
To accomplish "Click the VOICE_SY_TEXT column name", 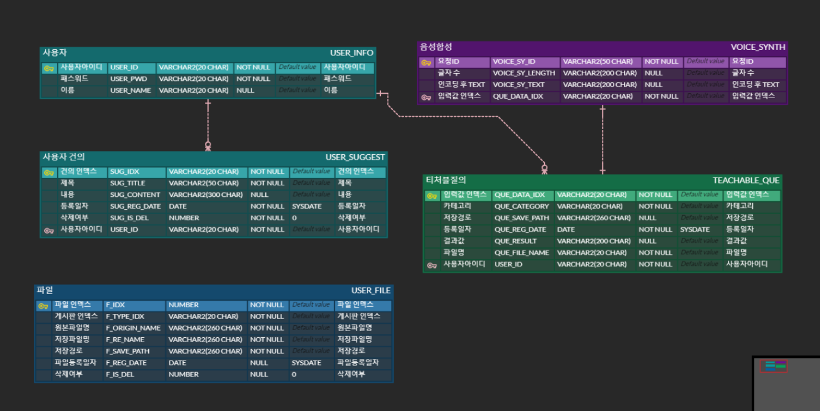I will [x=519, y=85].
